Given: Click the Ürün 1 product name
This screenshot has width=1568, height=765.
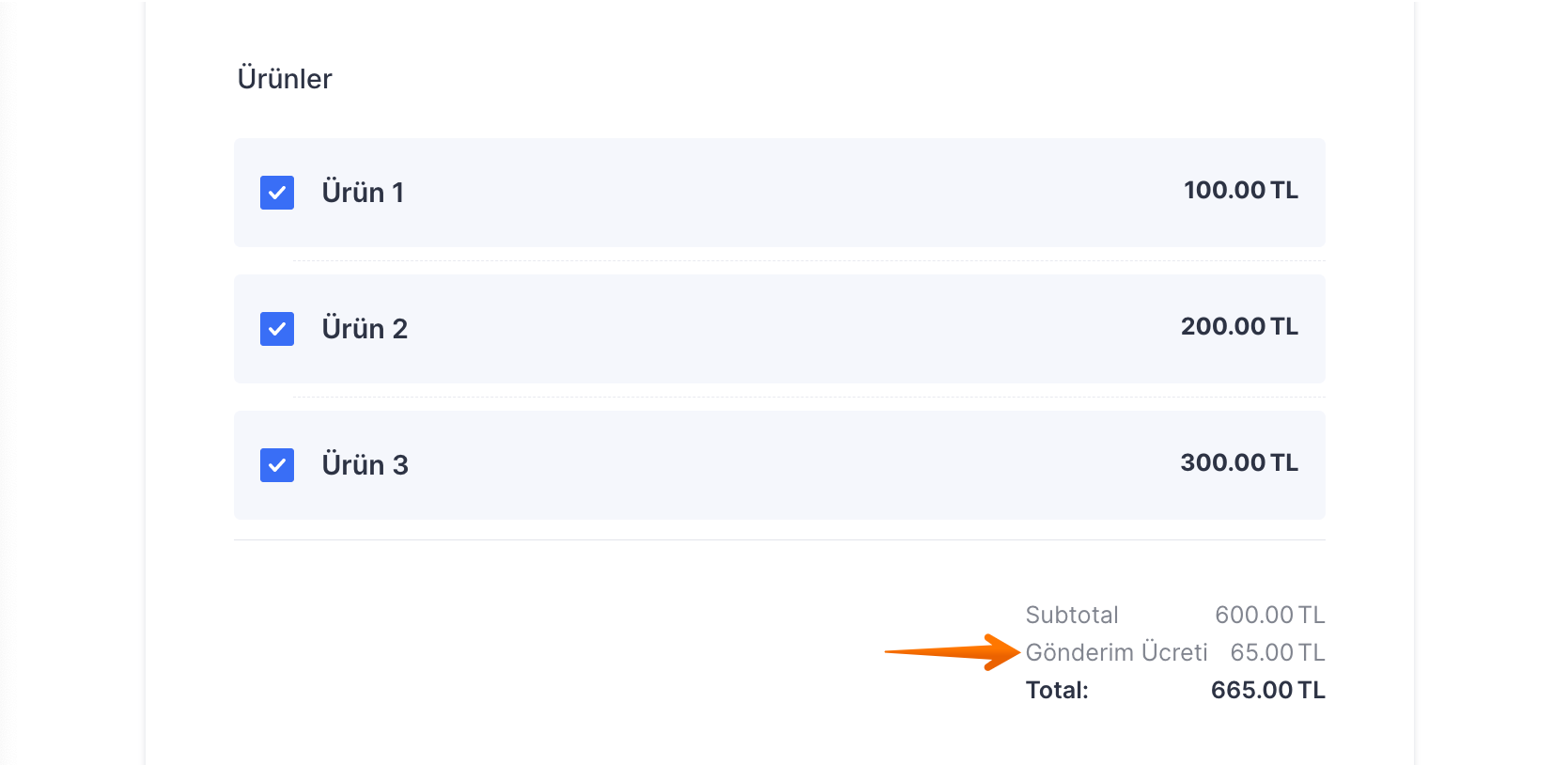Looking at the screenshot, I should [363, 193].
